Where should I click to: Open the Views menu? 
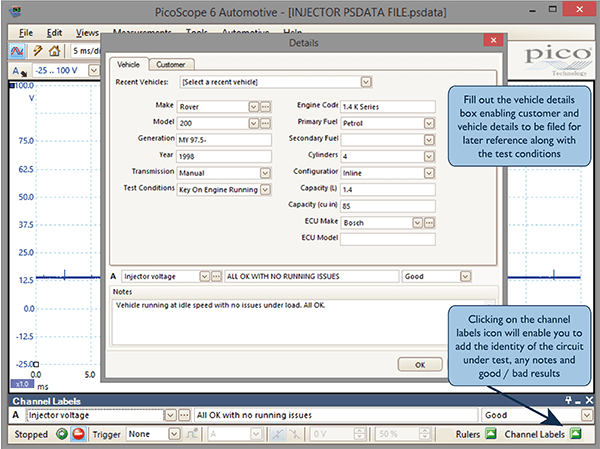87,33
